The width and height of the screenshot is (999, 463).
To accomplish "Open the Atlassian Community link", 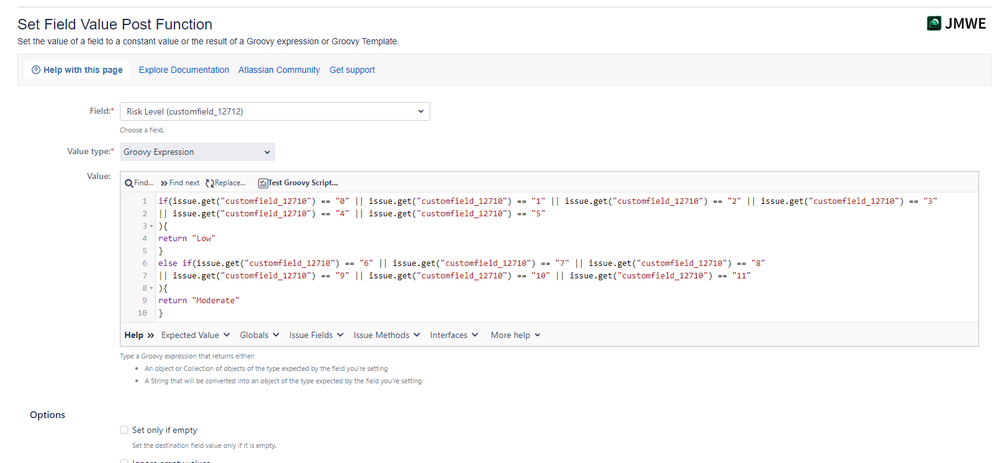I will click(279, 70).
